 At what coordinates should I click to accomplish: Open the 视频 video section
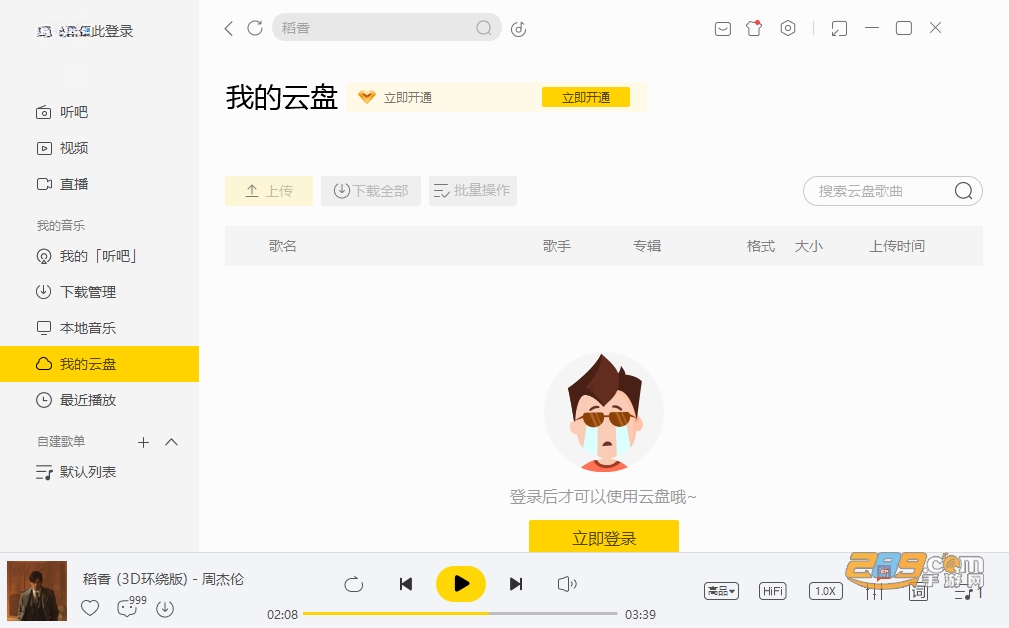(x=62, y=149)
